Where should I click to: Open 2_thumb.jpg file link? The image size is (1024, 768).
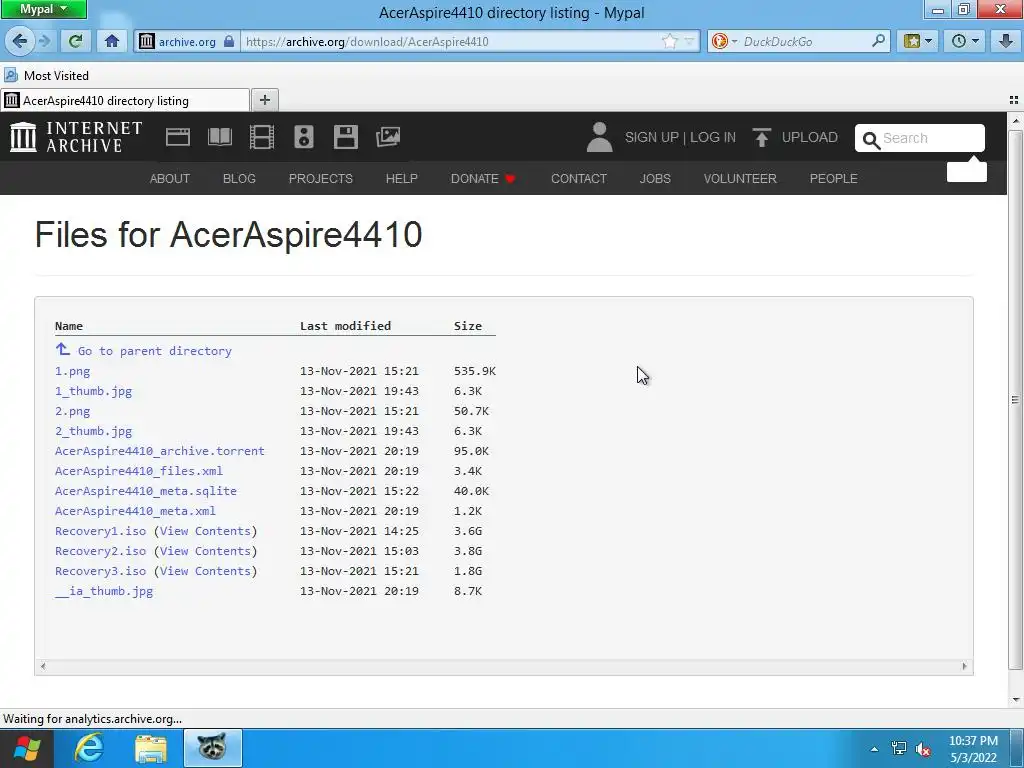click(x=93, y=431)
